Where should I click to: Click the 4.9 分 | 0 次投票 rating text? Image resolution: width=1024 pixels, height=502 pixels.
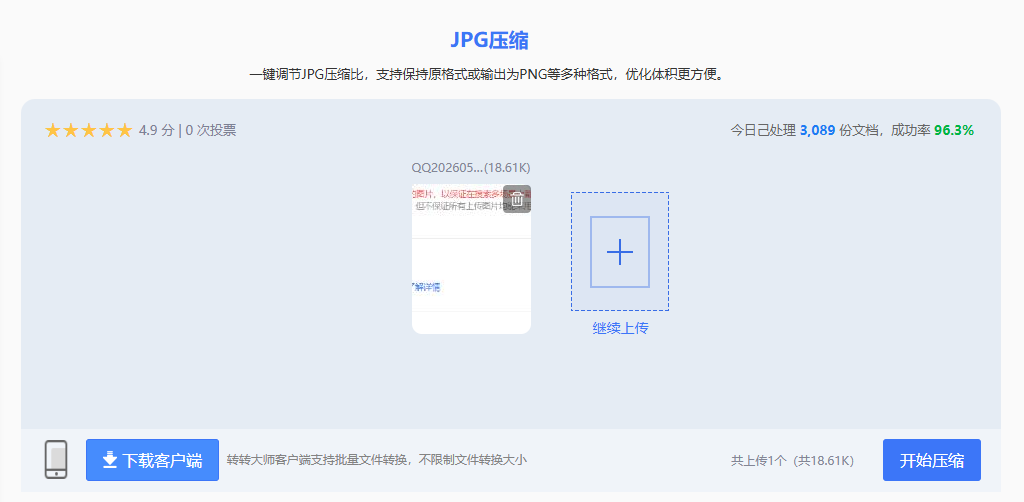click(187, 131)
